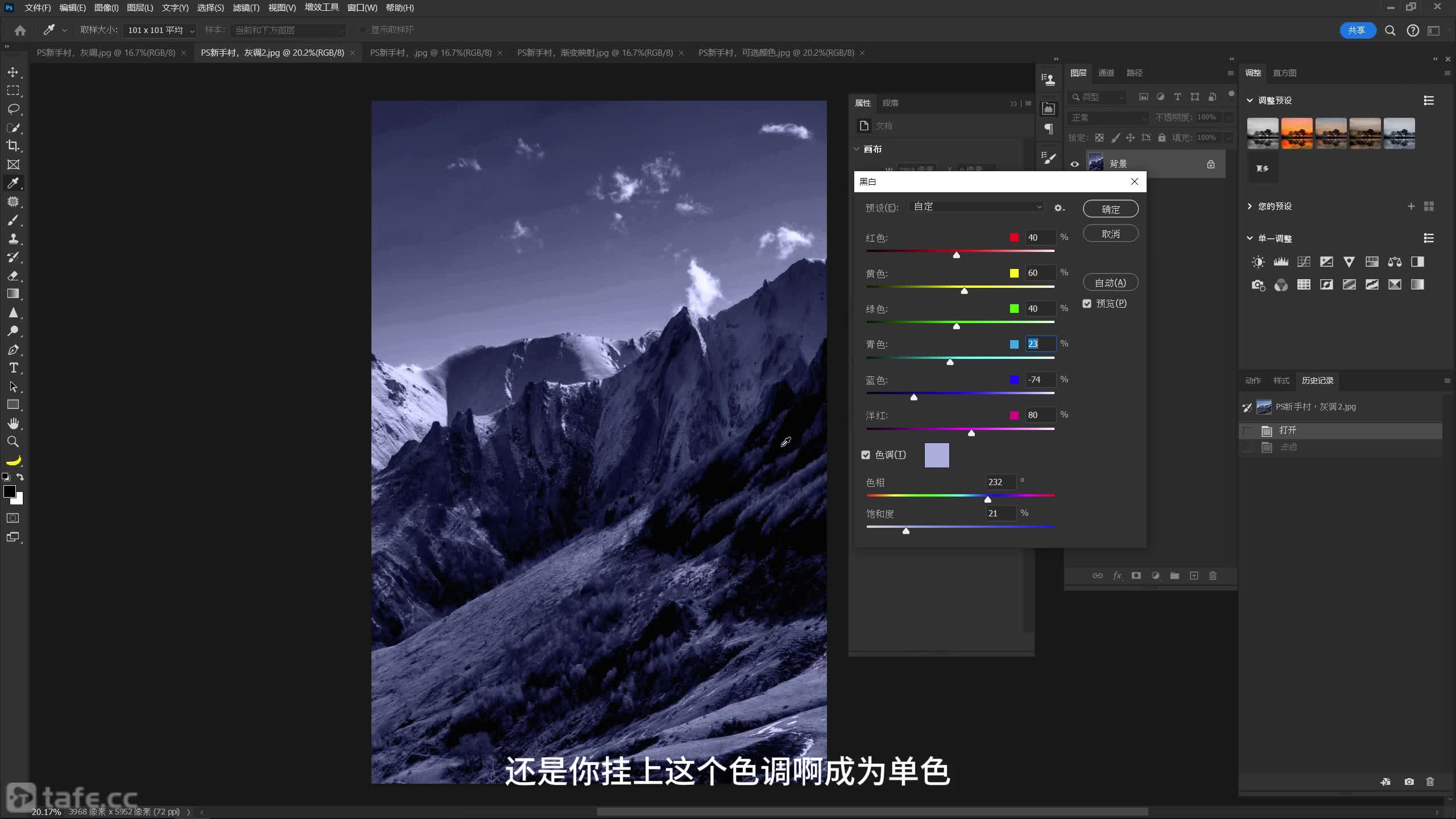This screenshot has height=819, width=1456.
Task: Open the sample size 取样大小 dropdown
Action: pyautogui.click(x=159, y=30)
